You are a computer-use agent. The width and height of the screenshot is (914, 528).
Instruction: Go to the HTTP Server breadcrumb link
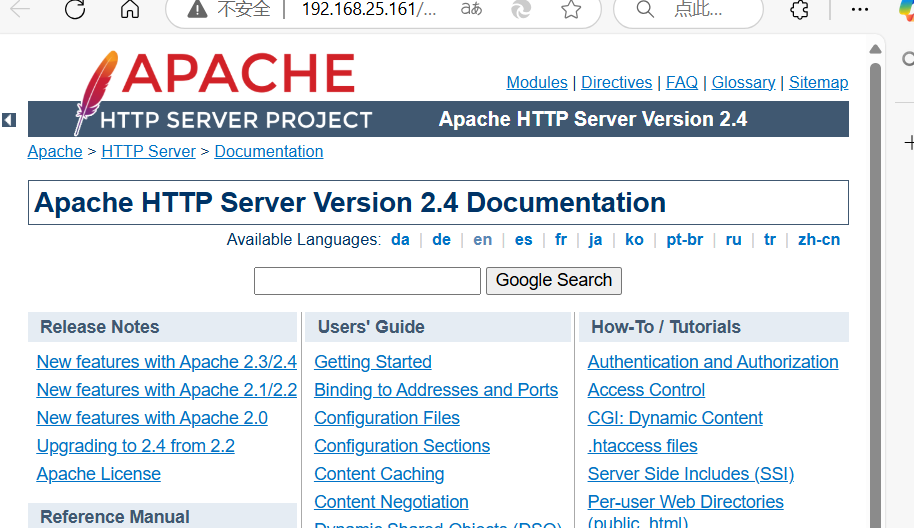[148, 152]
